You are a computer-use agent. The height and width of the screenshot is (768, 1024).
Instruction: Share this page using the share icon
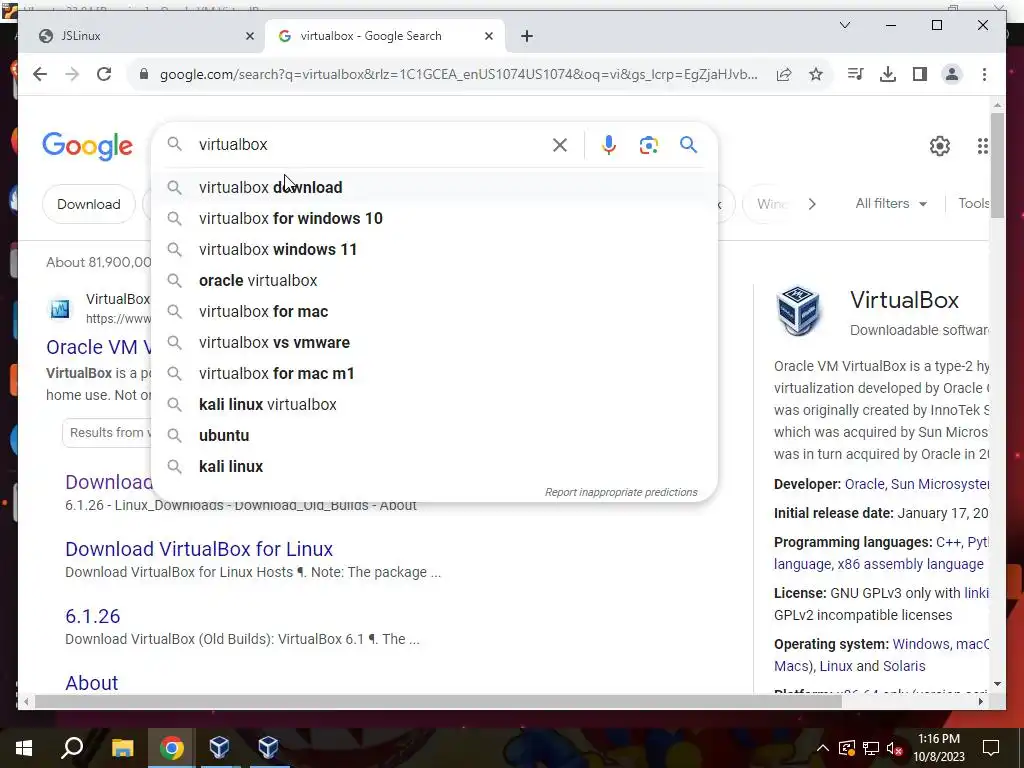pyautogui.click(x=784, y=74)
